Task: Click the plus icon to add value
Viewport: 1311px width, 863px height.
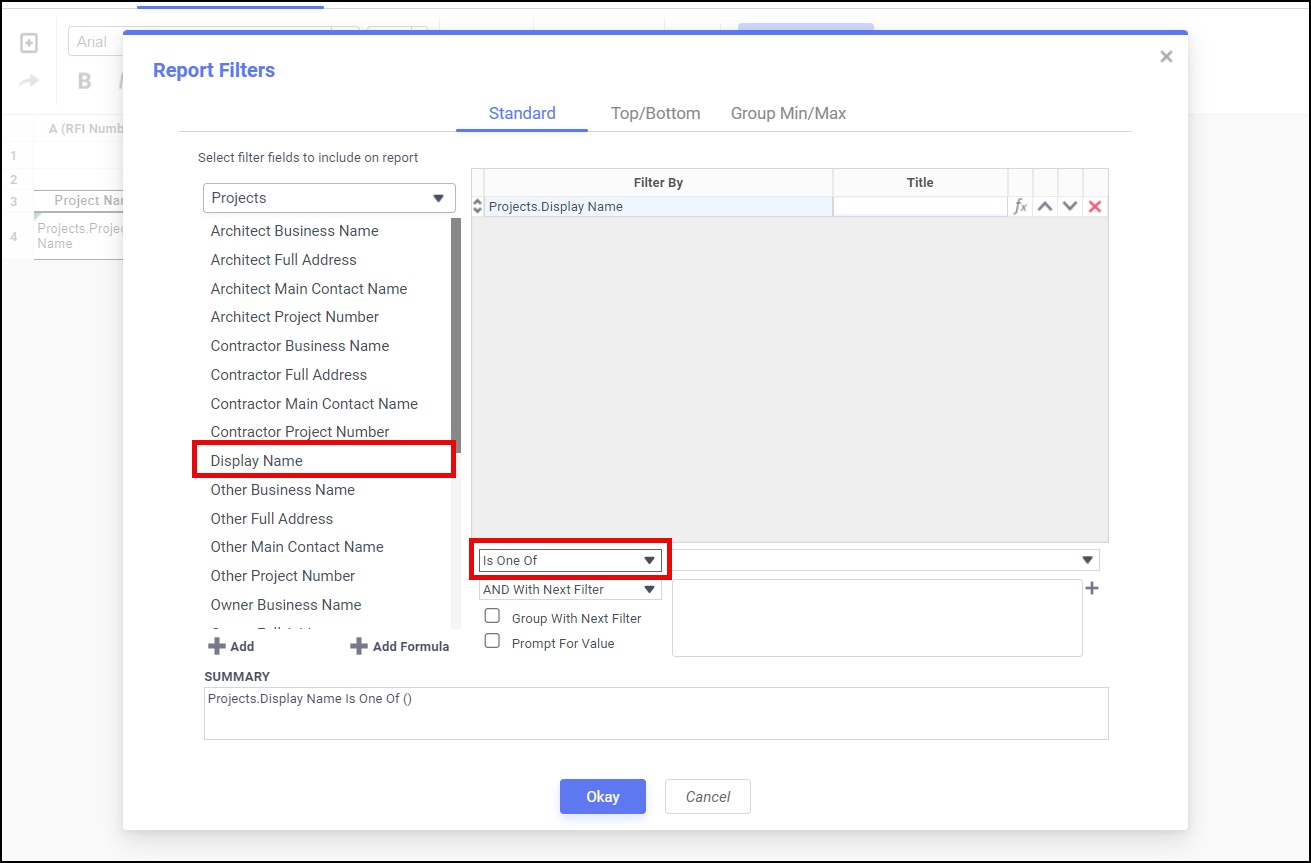Action: [x=1092, y=588]
